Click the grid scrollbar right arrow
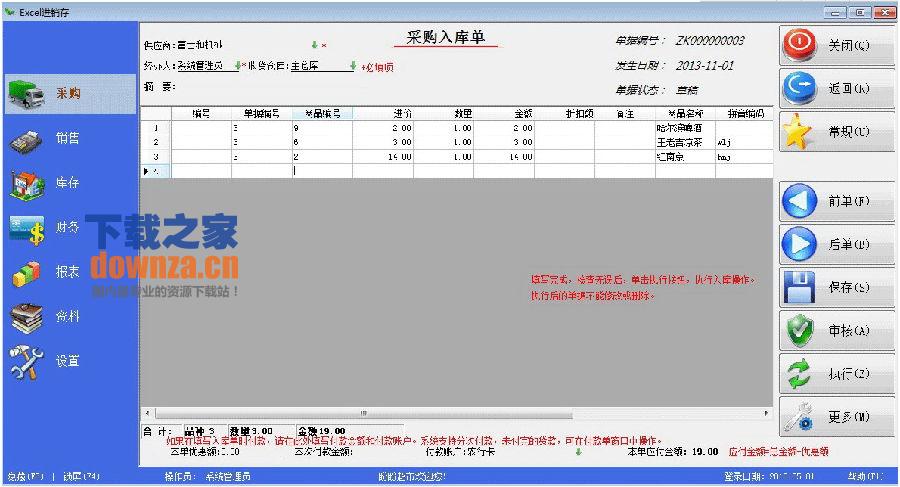Image resolution: width=900 pixels, height=487 pixels. (766, 413)
